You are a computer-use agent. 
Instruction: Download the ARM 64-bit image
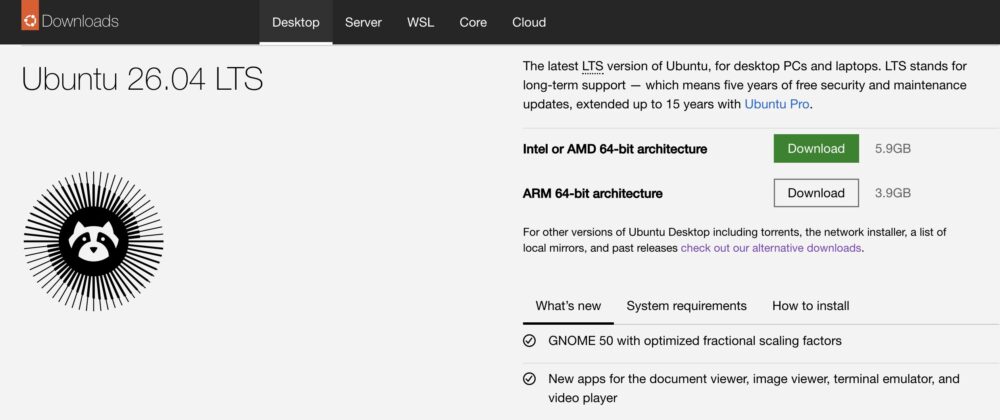816,193
